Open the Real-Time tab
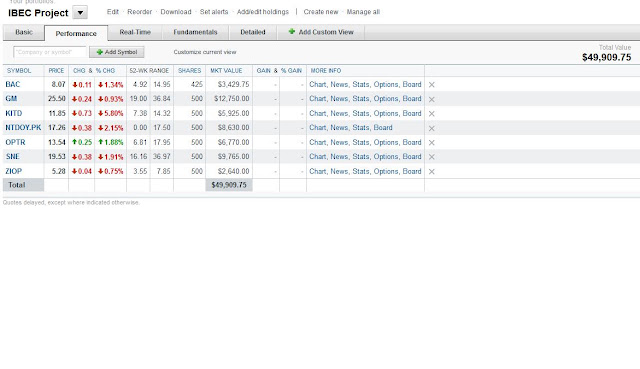The width and height of the screenshot is (640, 369). click(x=135, y=32)
